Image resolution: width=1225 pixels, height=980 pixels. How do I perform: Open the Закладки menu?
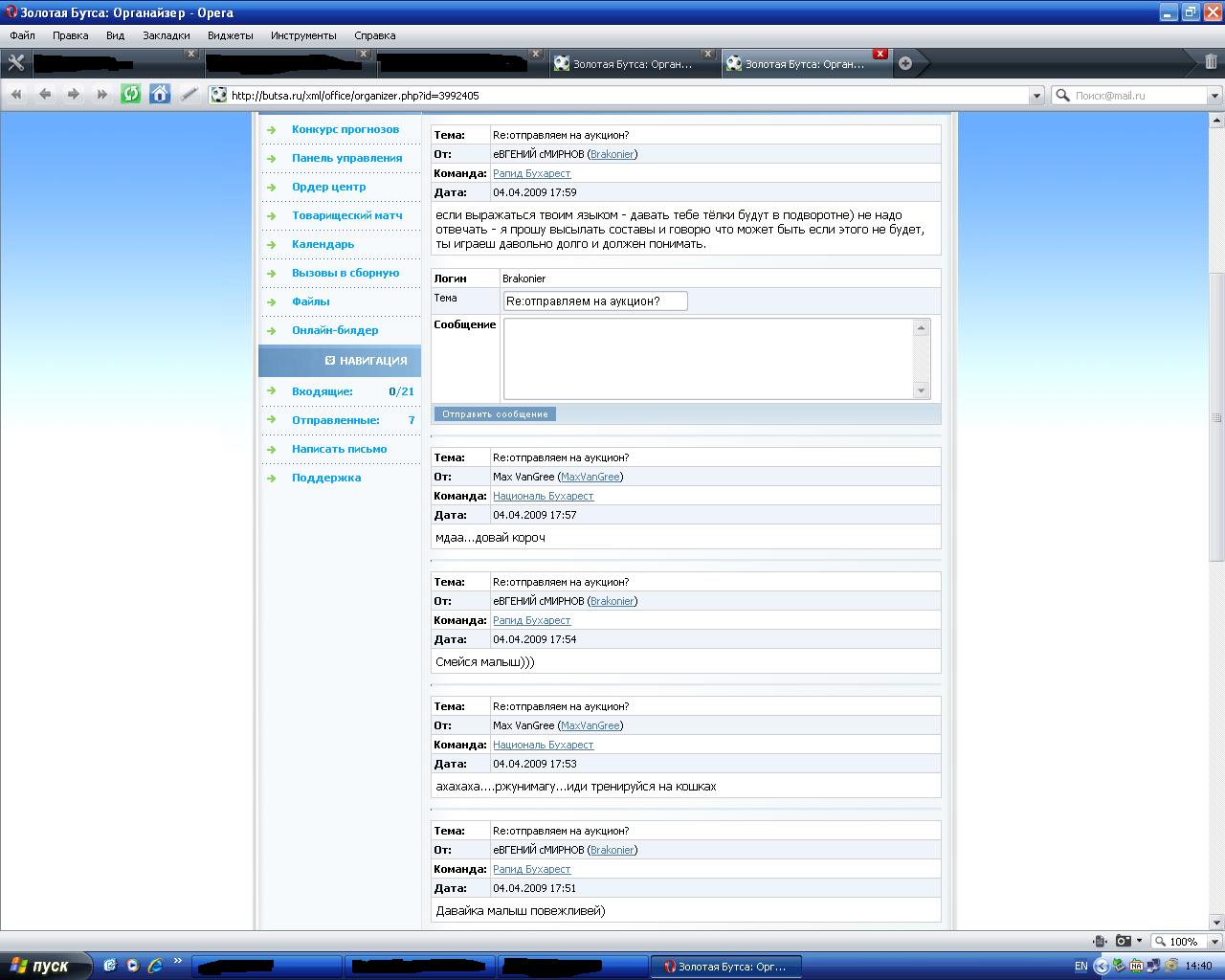click(x=166, y=35)
